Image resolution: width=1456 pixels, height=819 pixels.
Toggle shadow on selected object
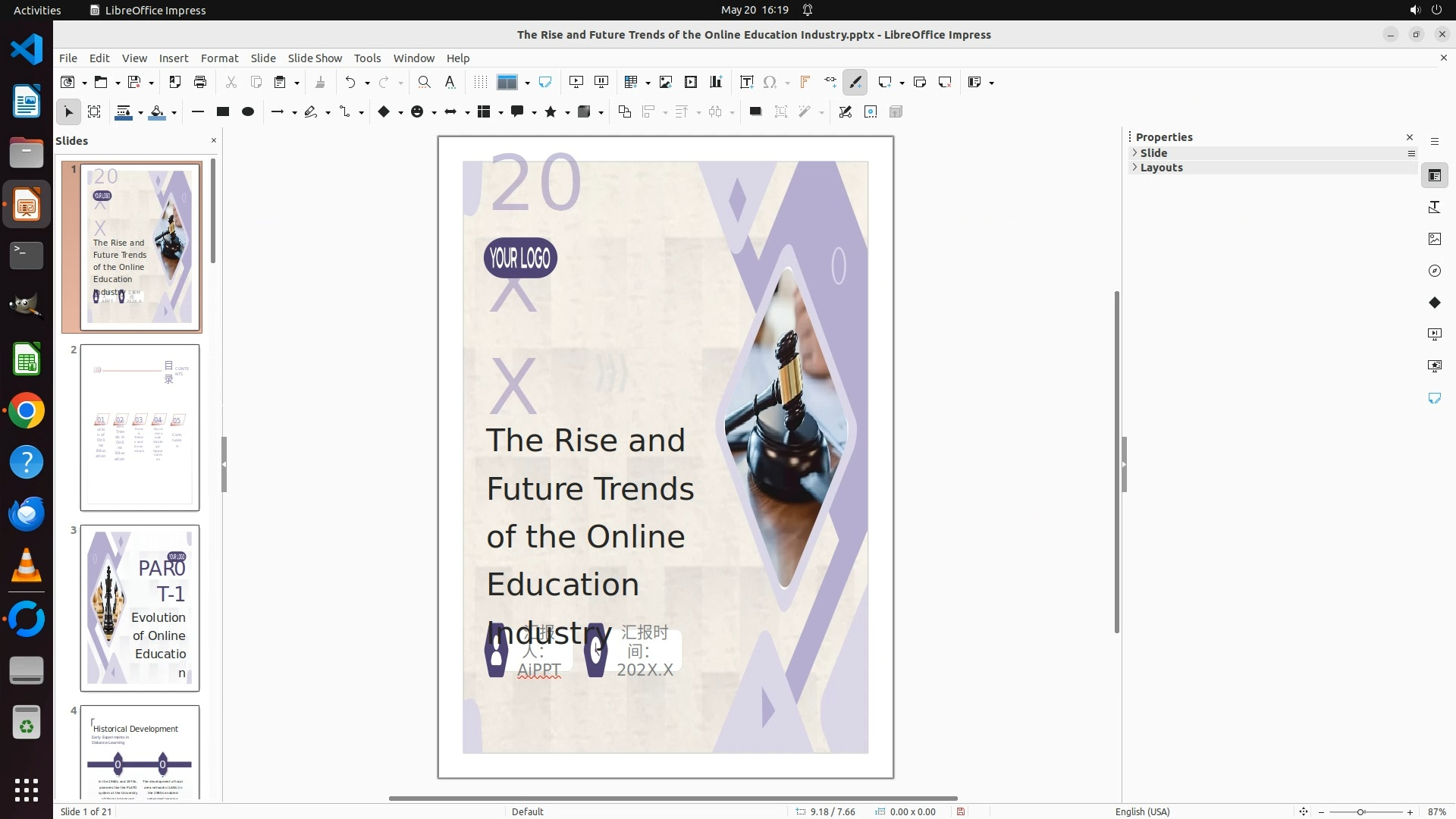755,111
